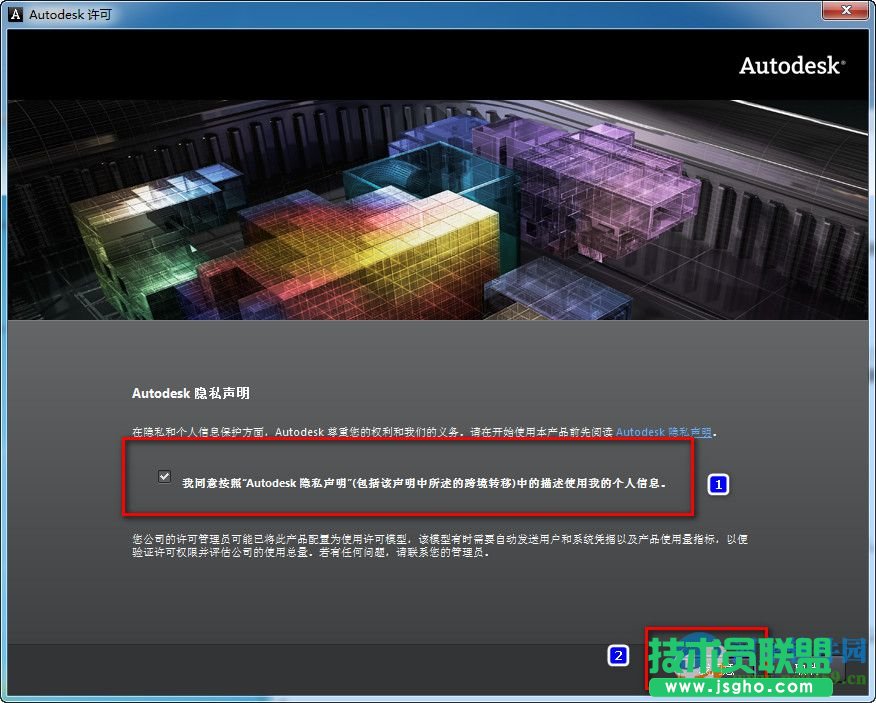Screen dimensions: 876x703
Task: Click the blue numbered marker "1"
Action: [x=718, y=485]
